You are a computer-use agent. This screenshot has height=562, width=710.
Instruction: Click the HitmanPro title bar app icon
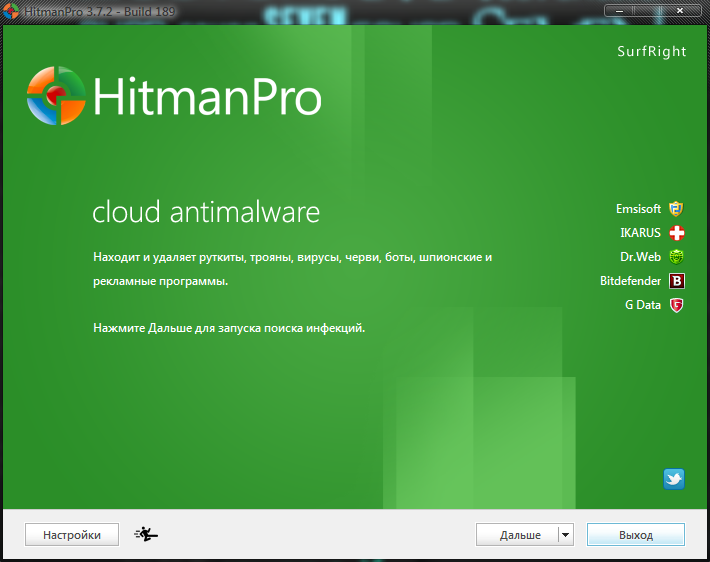pos(11,11)
